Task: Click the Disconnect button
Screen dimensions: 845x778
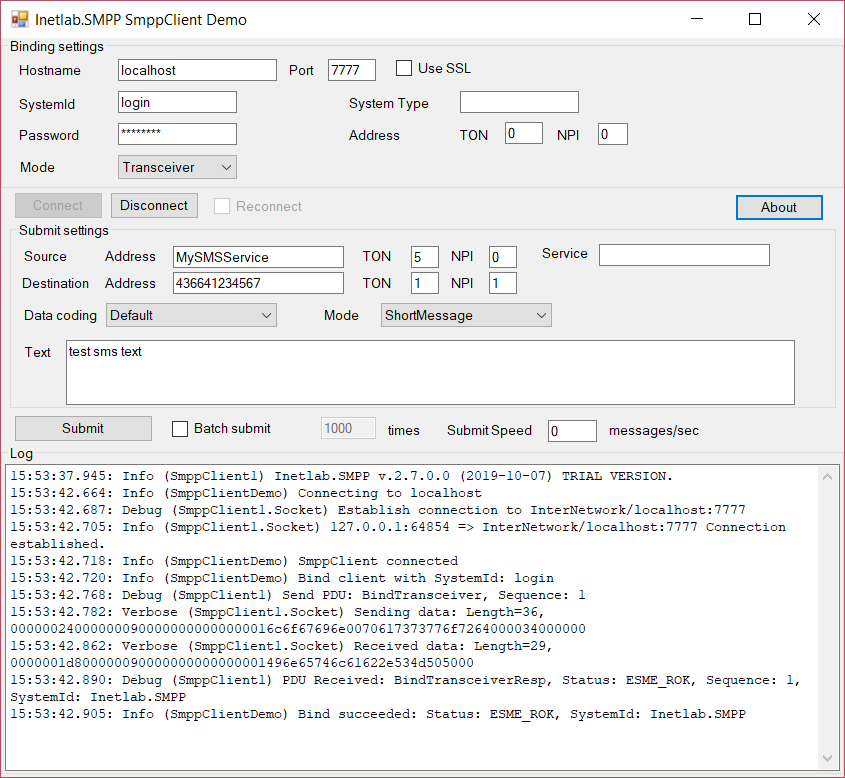Action: [154, 205]
